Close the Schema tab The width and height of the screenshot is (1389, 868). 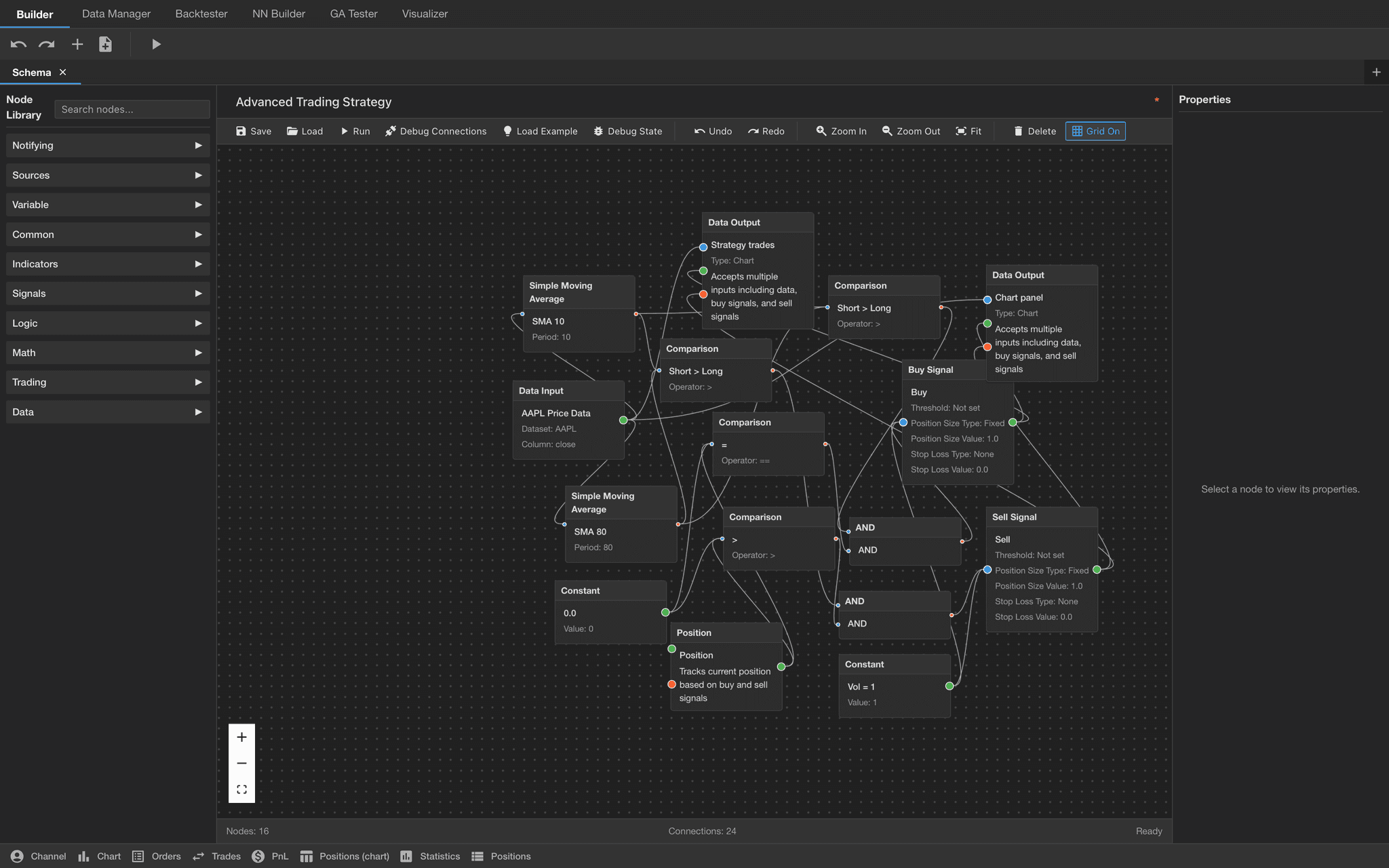click(62, 72)
